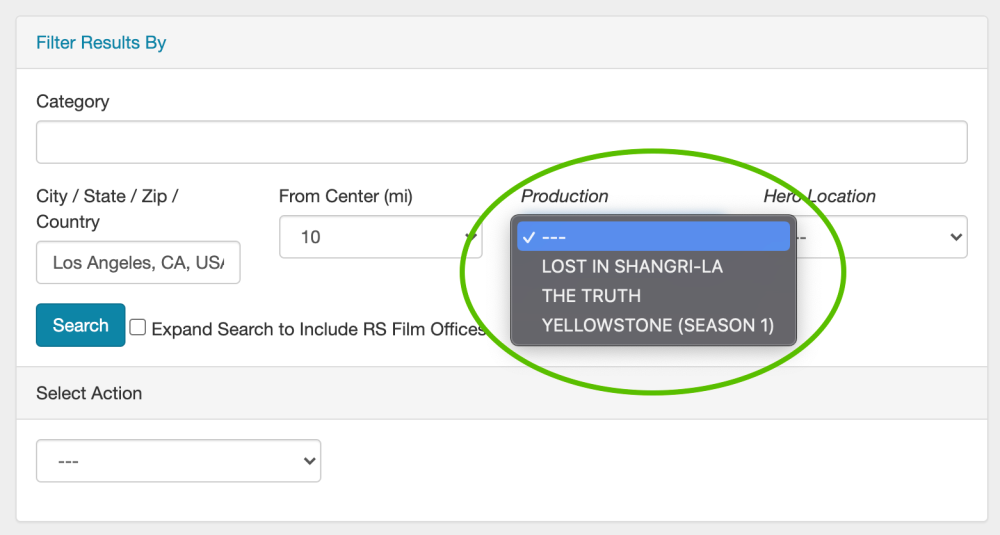The width and height of the screenshot is (1000, 535).
Task: Click the Production field label
Action: click(564, 197)
